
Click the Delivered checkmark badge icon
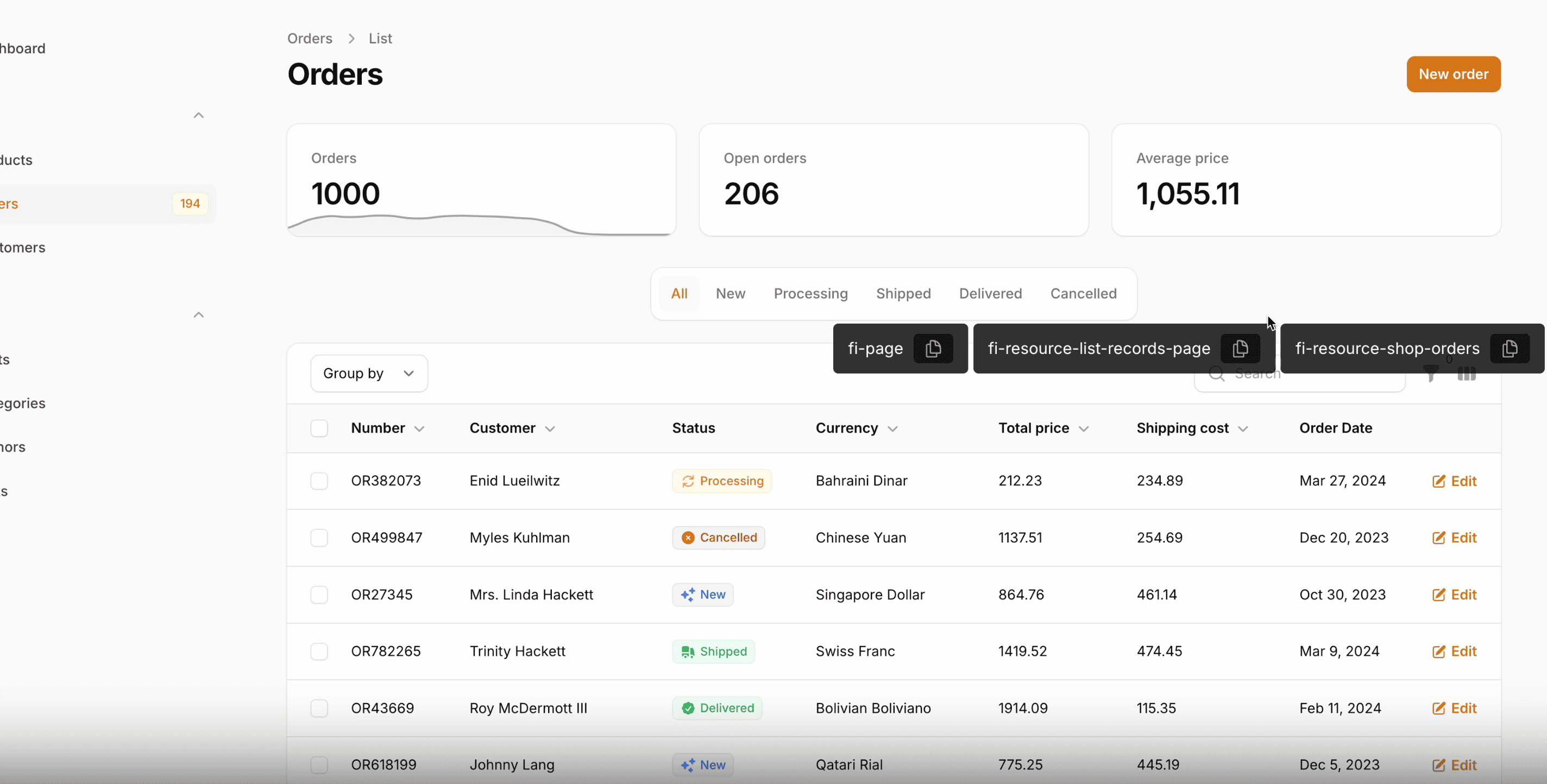tap(688, 709)
